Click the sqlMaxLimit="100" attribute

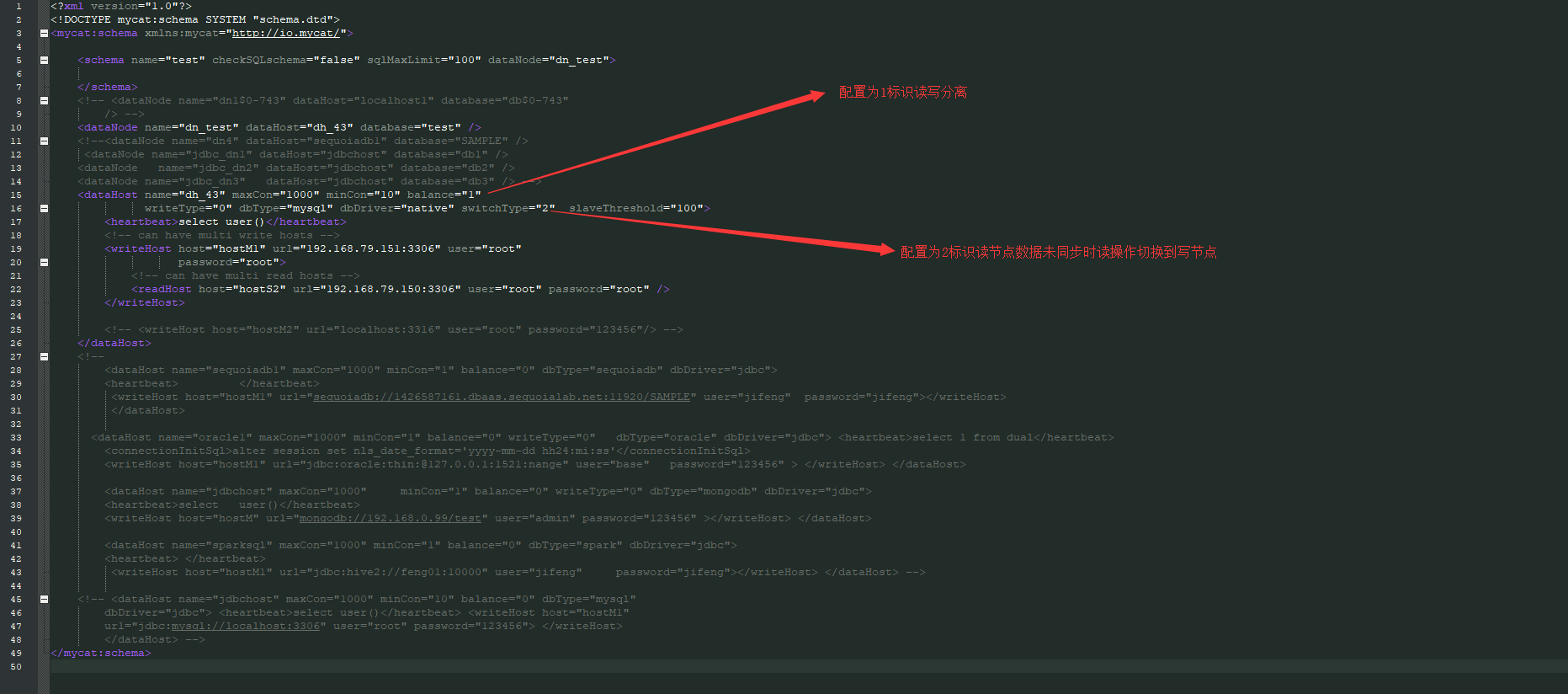point(424,61)
